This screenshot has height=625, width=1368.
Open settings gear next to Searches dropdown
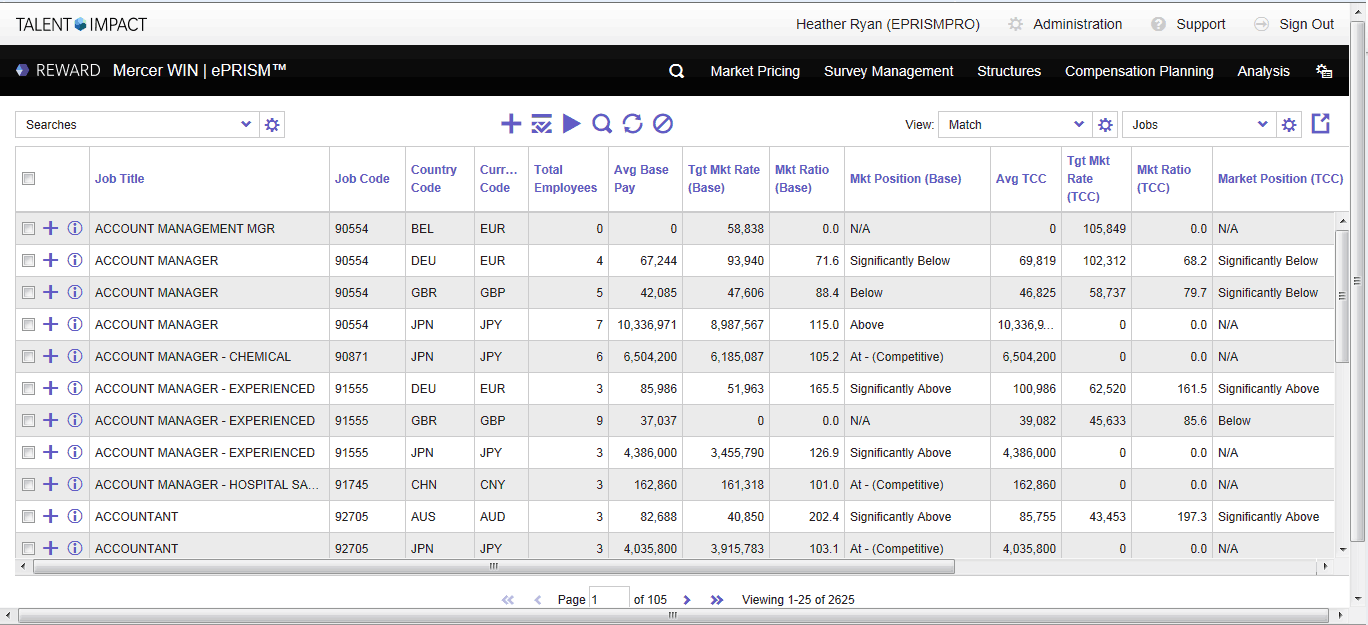point(272,125)
